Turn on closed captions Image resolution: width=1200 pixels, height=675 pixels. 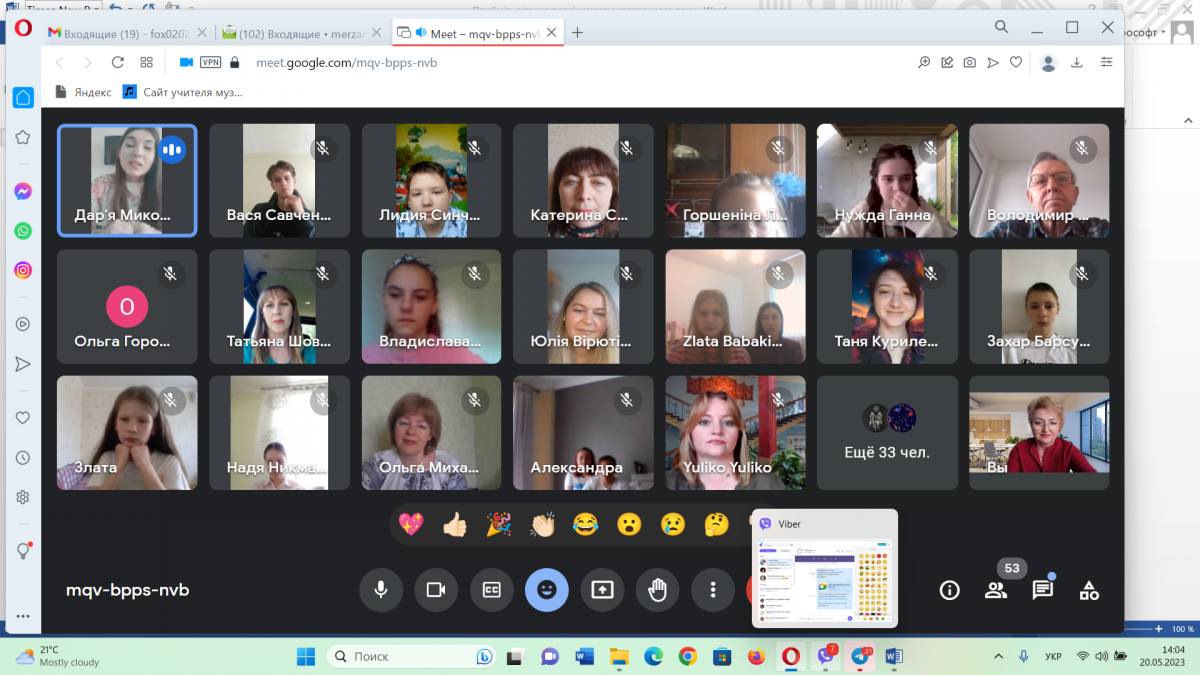click(x=491, y=590)
